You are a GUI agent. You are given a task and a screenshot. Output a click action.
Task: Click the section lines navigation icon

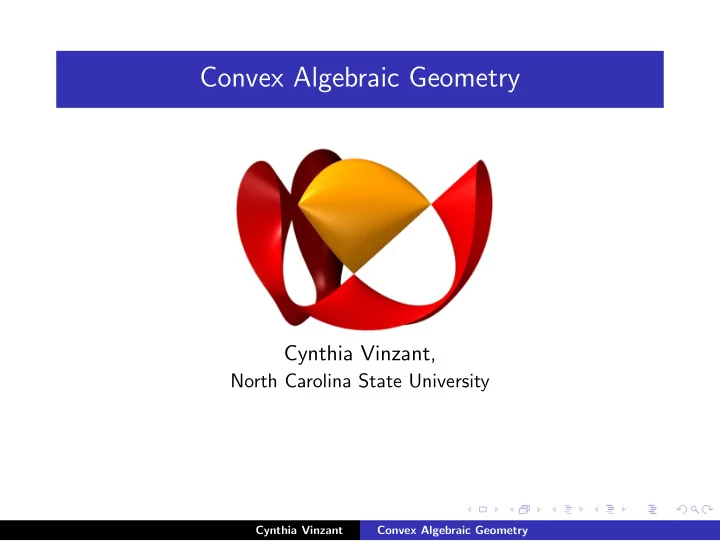[x=610, y=509]
